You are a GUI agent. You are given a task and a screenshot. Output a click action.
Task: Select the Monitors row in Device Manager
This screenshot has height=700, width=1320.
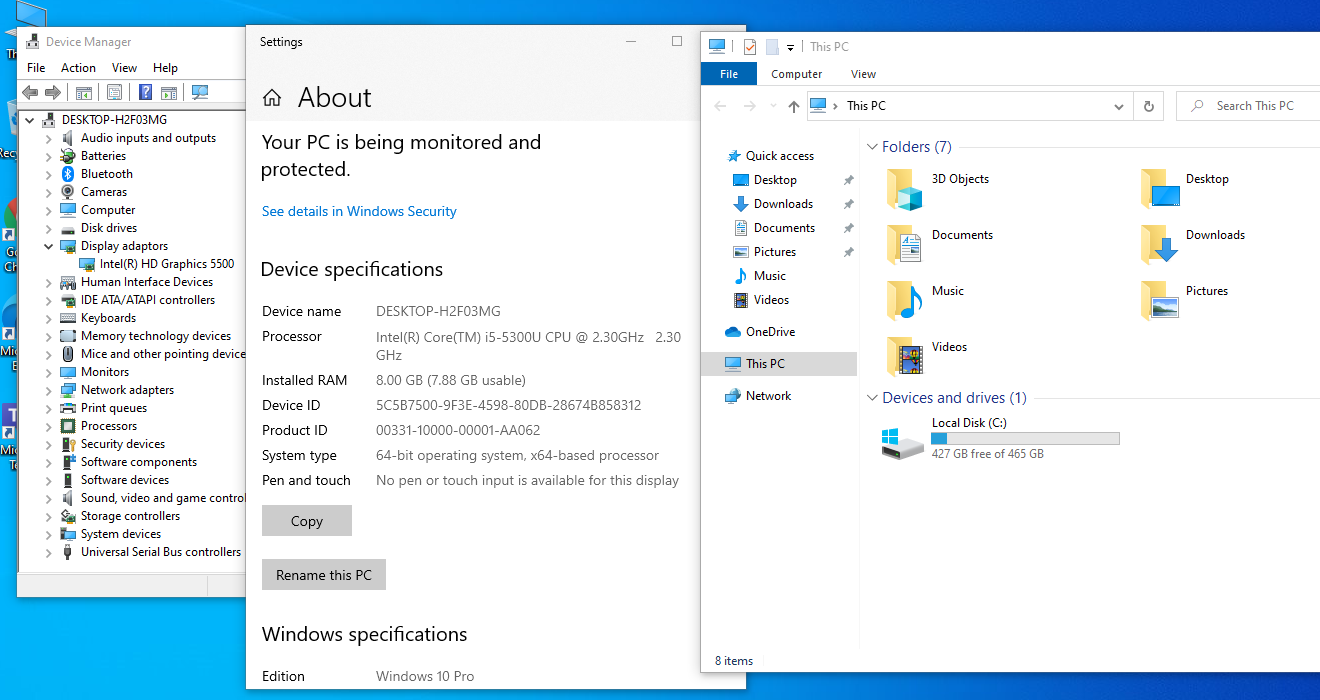point(105,372)
